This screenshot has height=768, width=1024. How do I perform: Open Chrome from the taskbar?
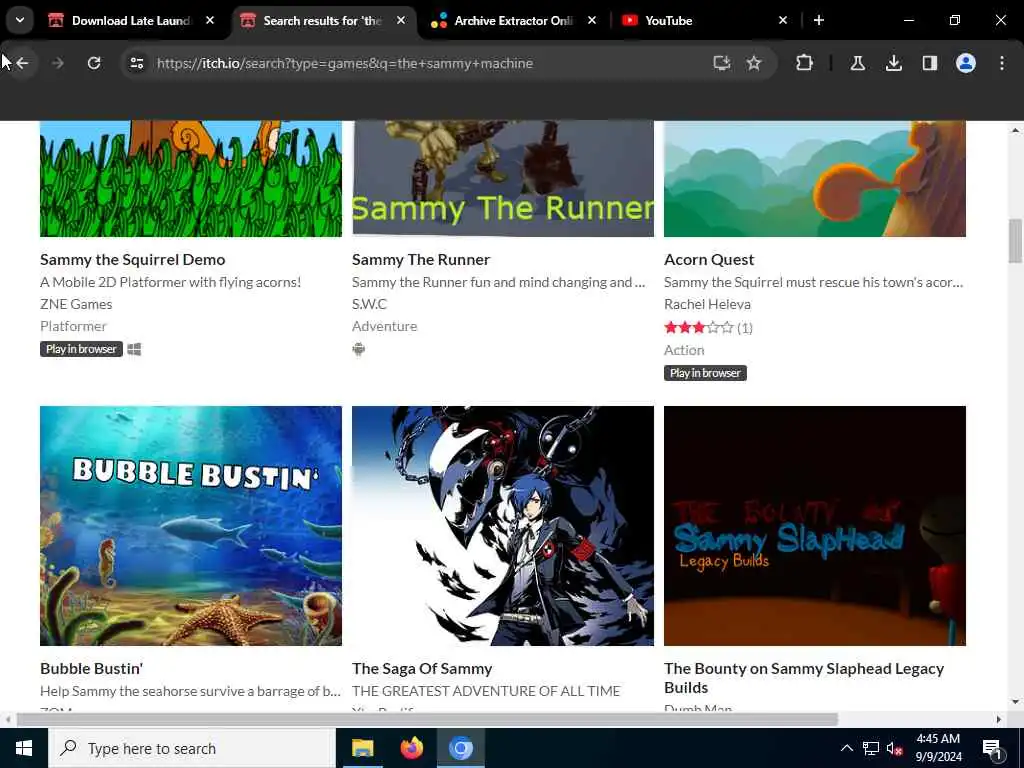pos(460,748)
